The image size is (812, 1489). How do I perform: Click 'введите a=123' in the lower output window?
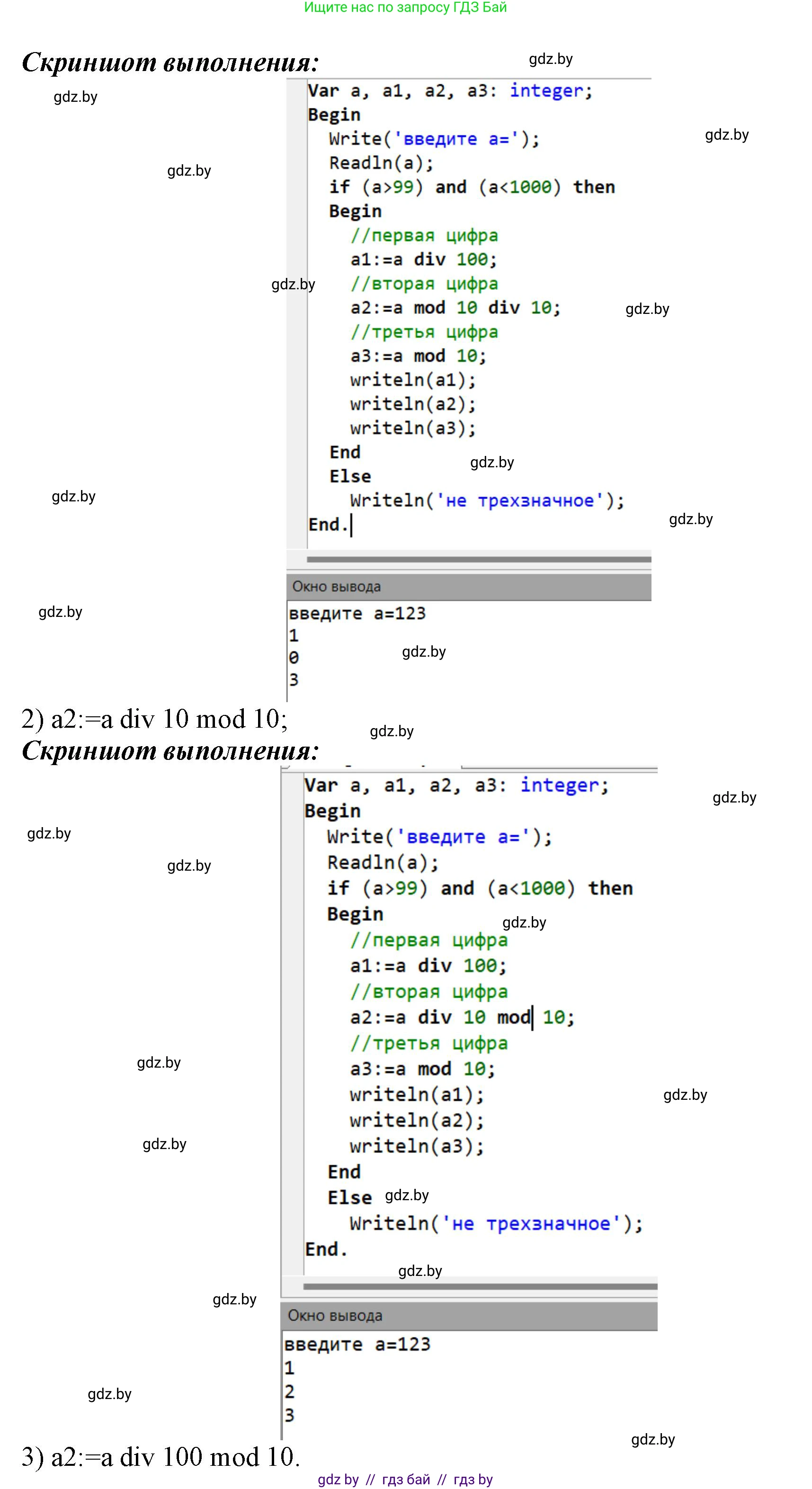(x=357, y=1345)
